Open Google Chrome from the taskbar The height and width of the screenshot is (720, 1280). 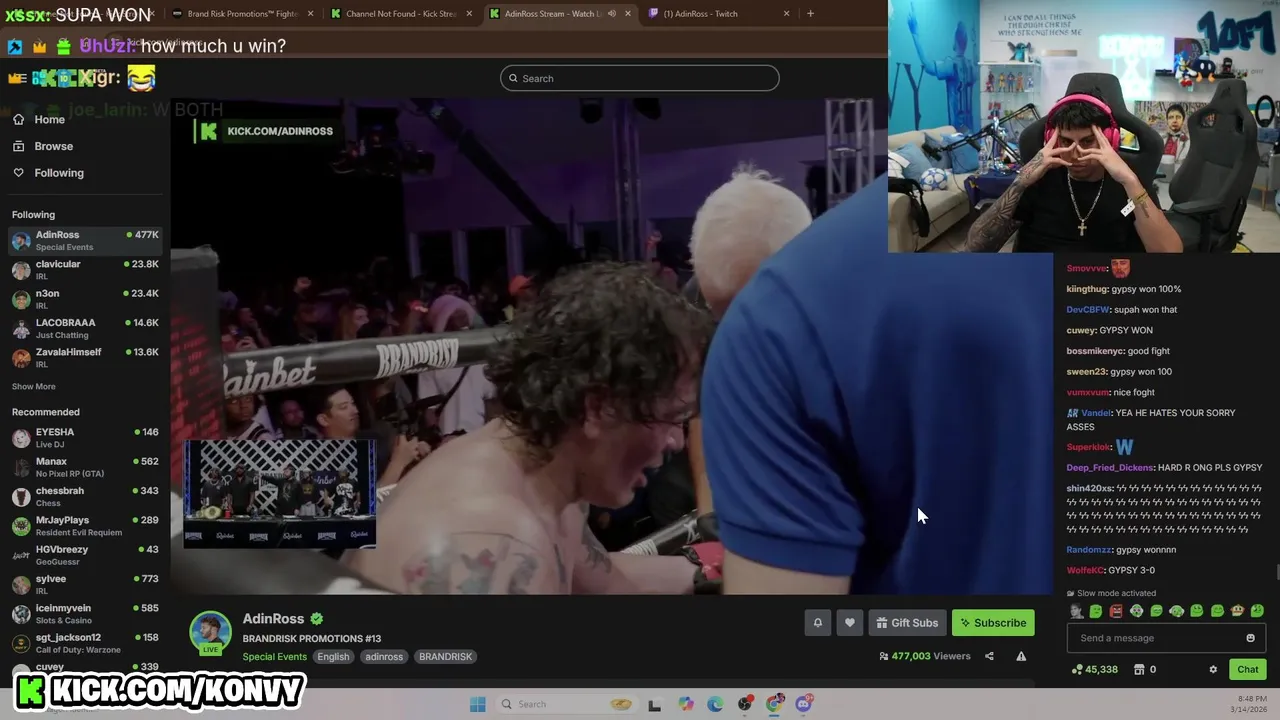(774, 704)
